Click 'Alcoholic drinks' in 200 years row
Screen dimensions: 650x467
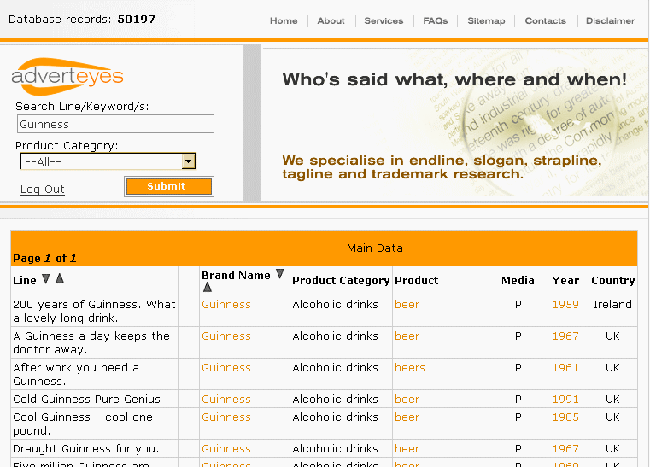335,305
